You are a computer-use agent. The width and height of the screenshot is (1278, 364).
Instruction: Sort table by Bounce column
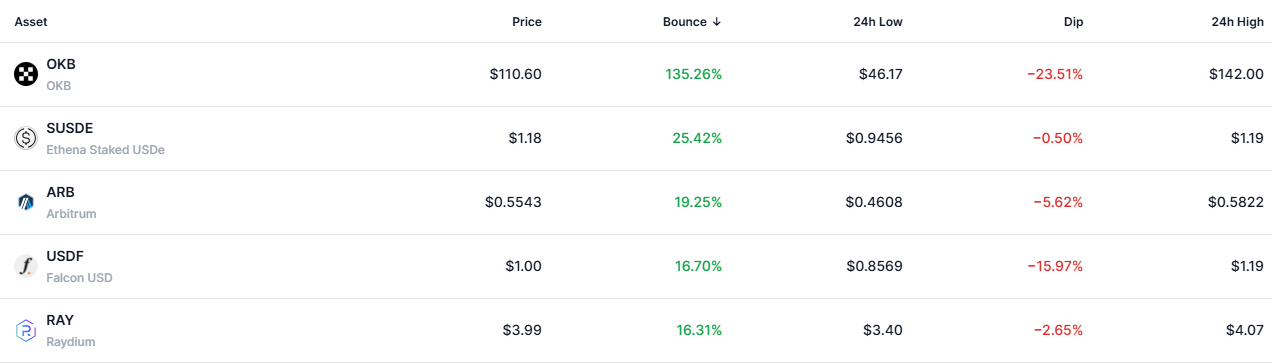click(x=692, y=21)
